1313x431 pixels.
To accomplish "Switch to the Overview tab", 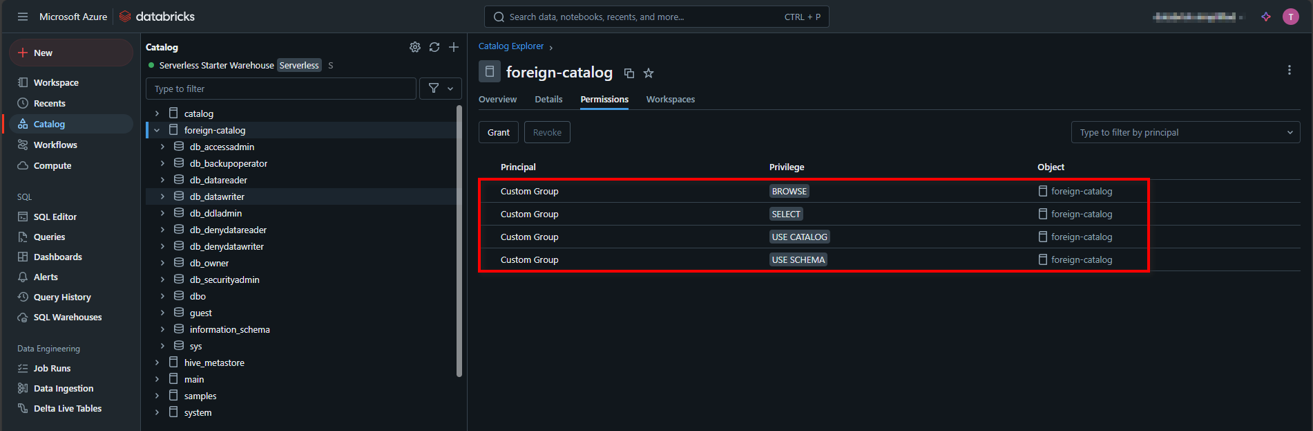I will 498,99.
